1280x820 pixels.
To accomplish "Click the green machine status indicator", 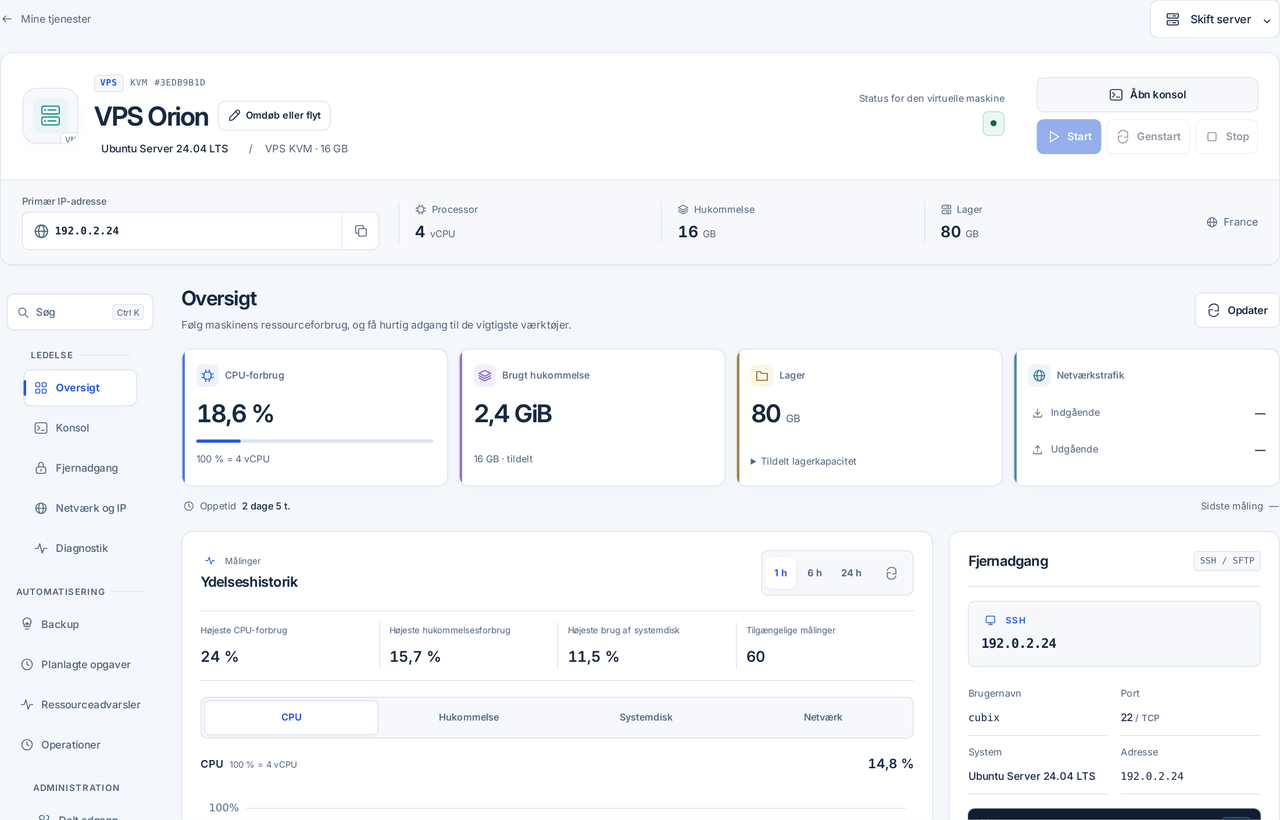I will point(993,123).
